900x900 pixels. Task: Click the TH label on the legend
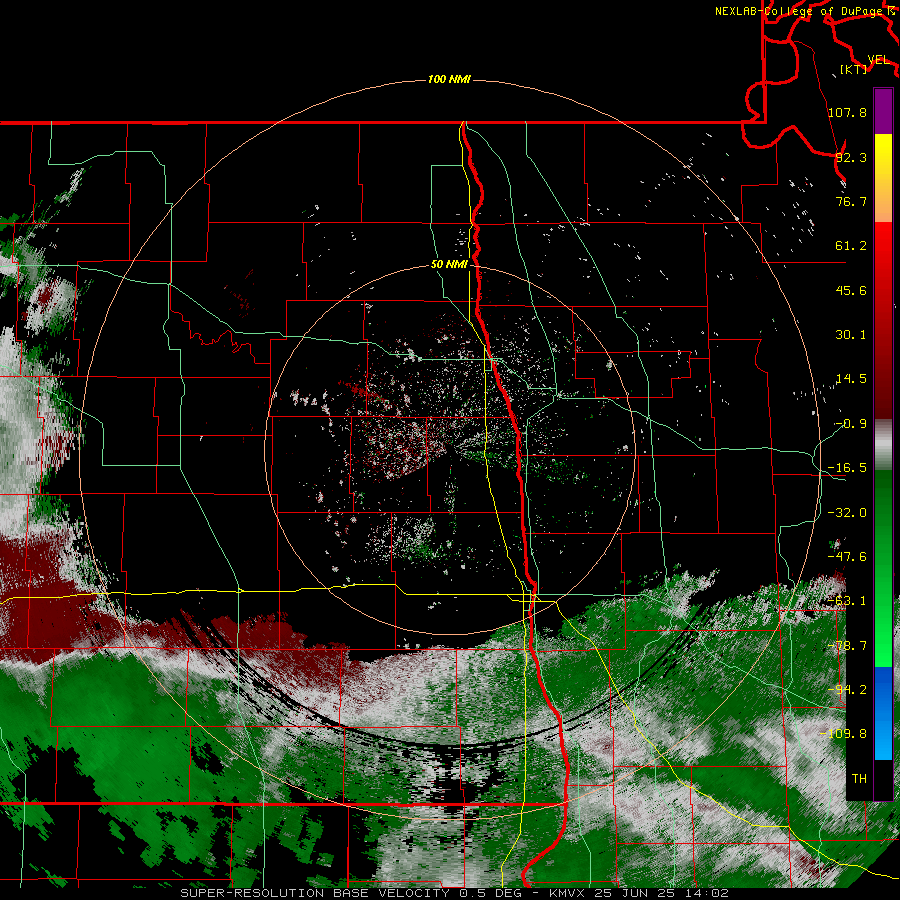(x=859, y=779)
